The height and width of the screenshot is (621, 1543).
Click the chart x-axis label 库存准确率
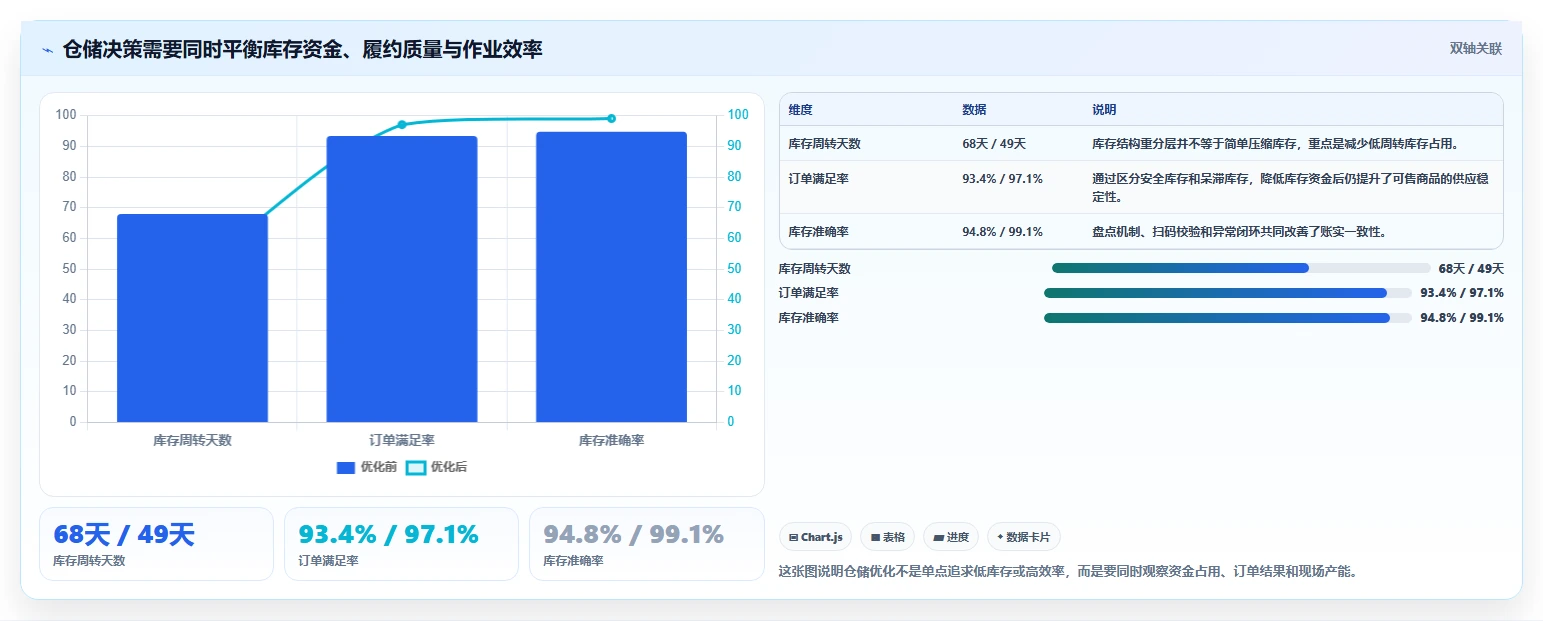611,440
